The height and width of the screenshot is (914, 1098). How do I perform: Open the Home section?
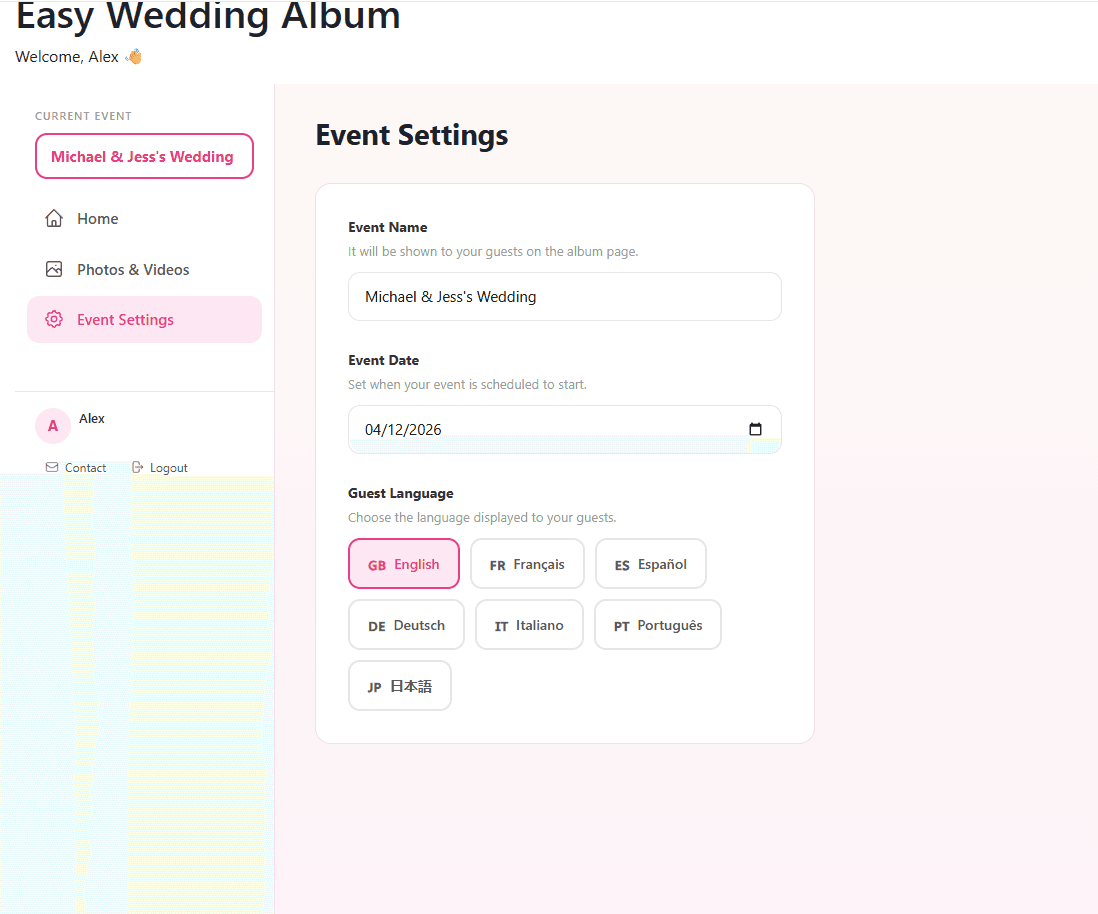click(98, 218)
